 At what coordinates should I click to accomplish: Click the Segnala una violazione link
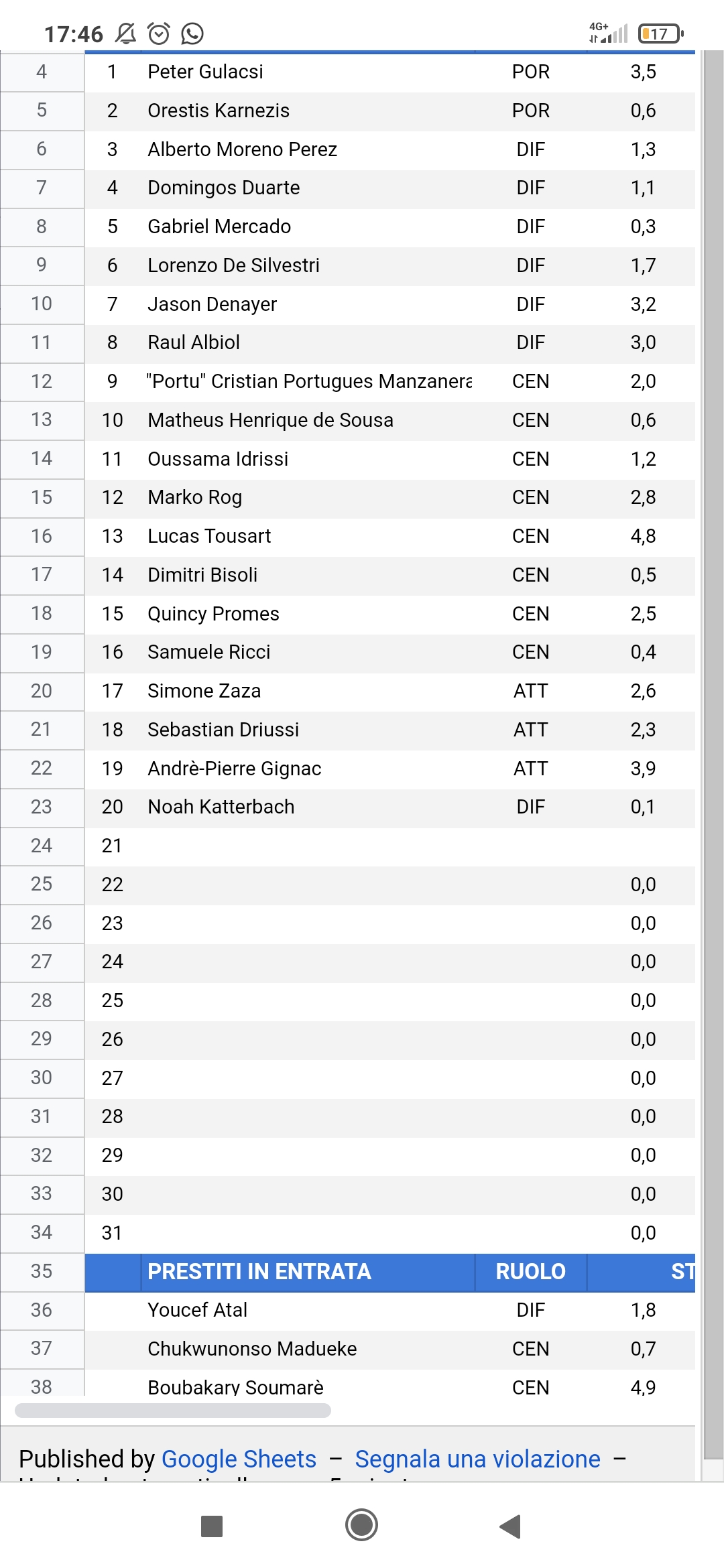477,1459
